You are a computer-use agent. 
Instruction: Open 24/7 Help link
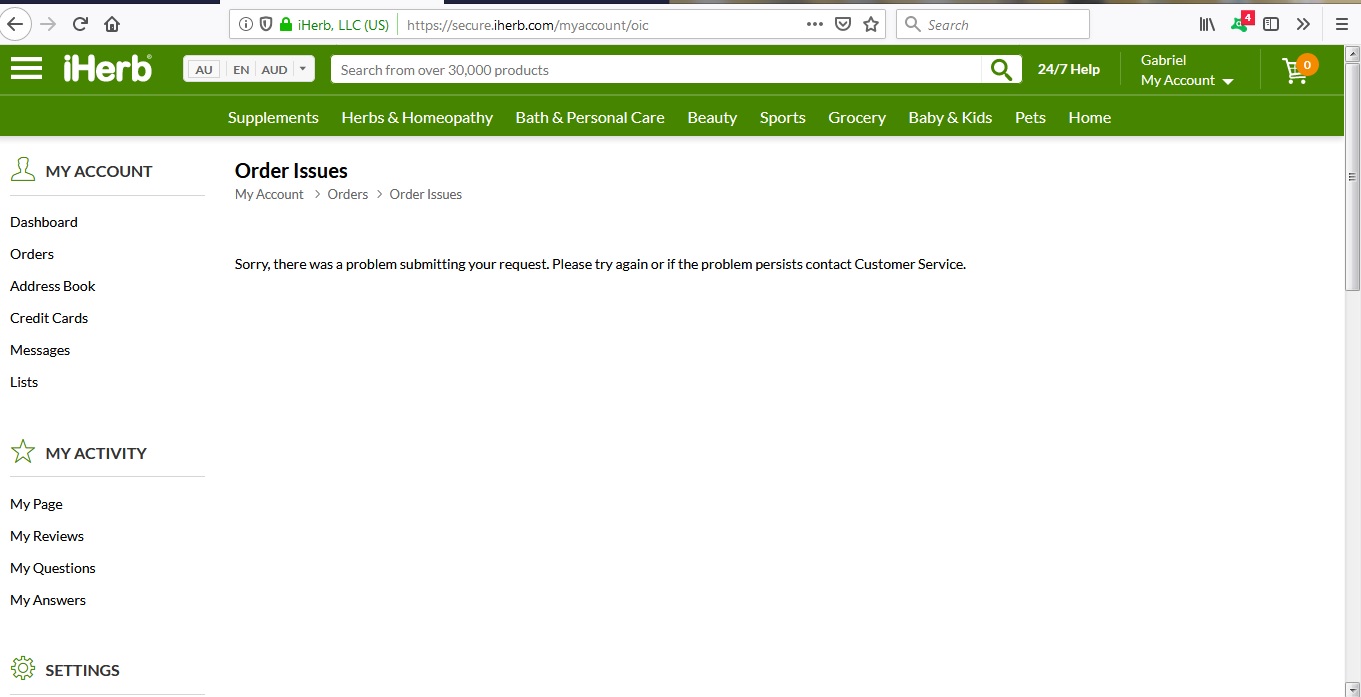1068,69
